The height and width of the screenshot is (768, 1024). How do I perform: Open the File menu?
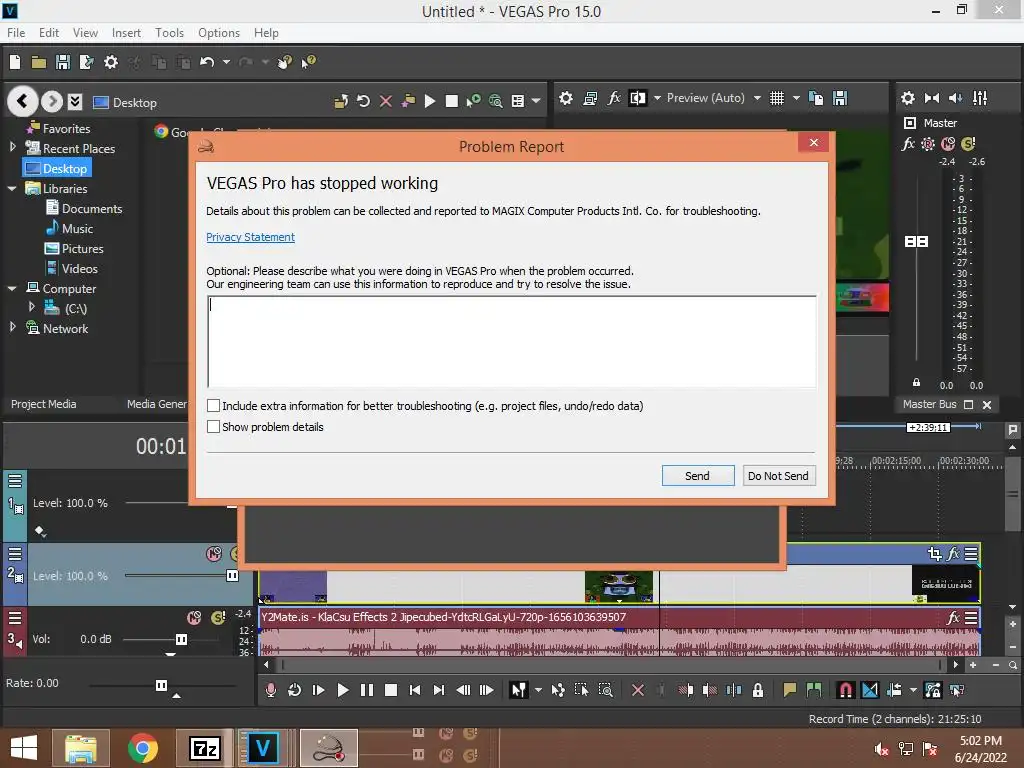[x=16, y=33]
